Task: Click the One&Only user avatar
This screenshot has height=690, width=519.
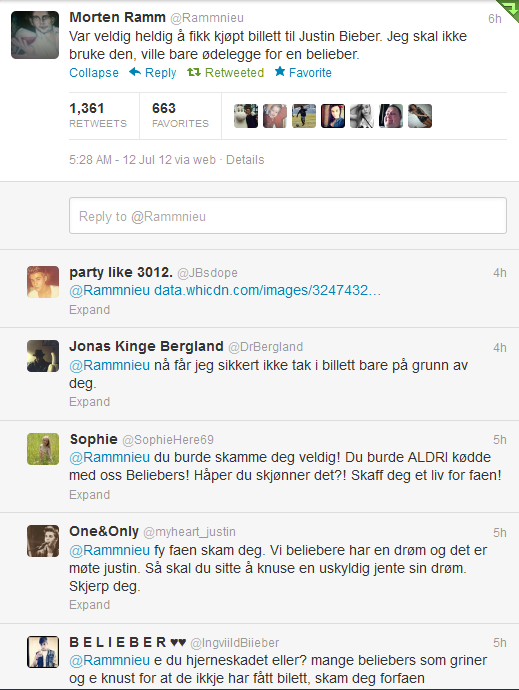Action: click(x=43, y=541)
